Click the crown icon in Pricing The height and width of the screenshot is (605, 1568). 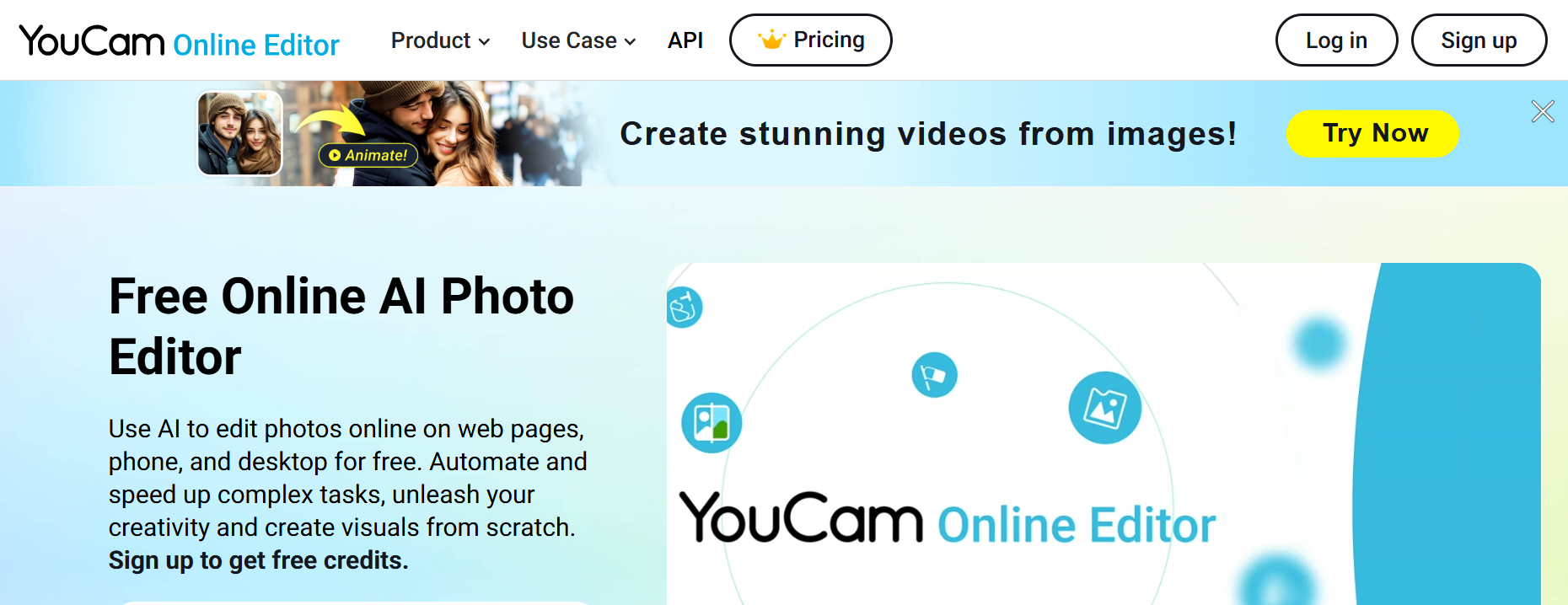771,40
